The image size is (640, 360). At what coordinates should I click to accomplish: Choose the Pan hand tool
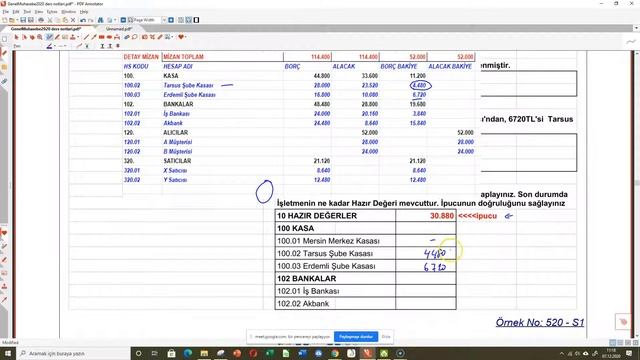(32, 37)
